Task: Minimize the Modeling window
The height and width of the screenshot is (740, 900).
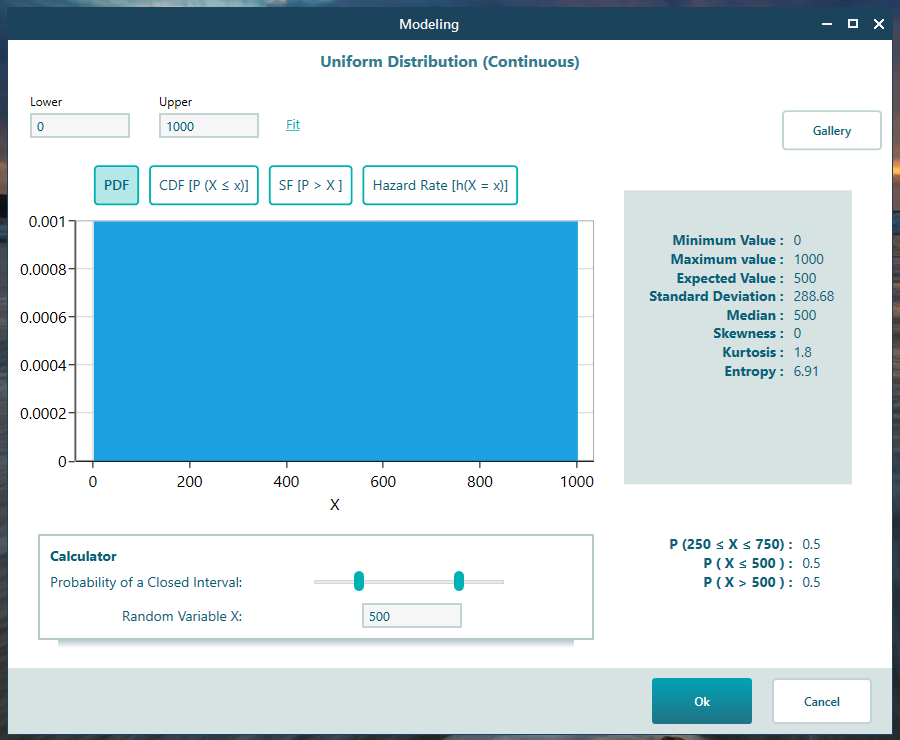Action: (826, 24)
